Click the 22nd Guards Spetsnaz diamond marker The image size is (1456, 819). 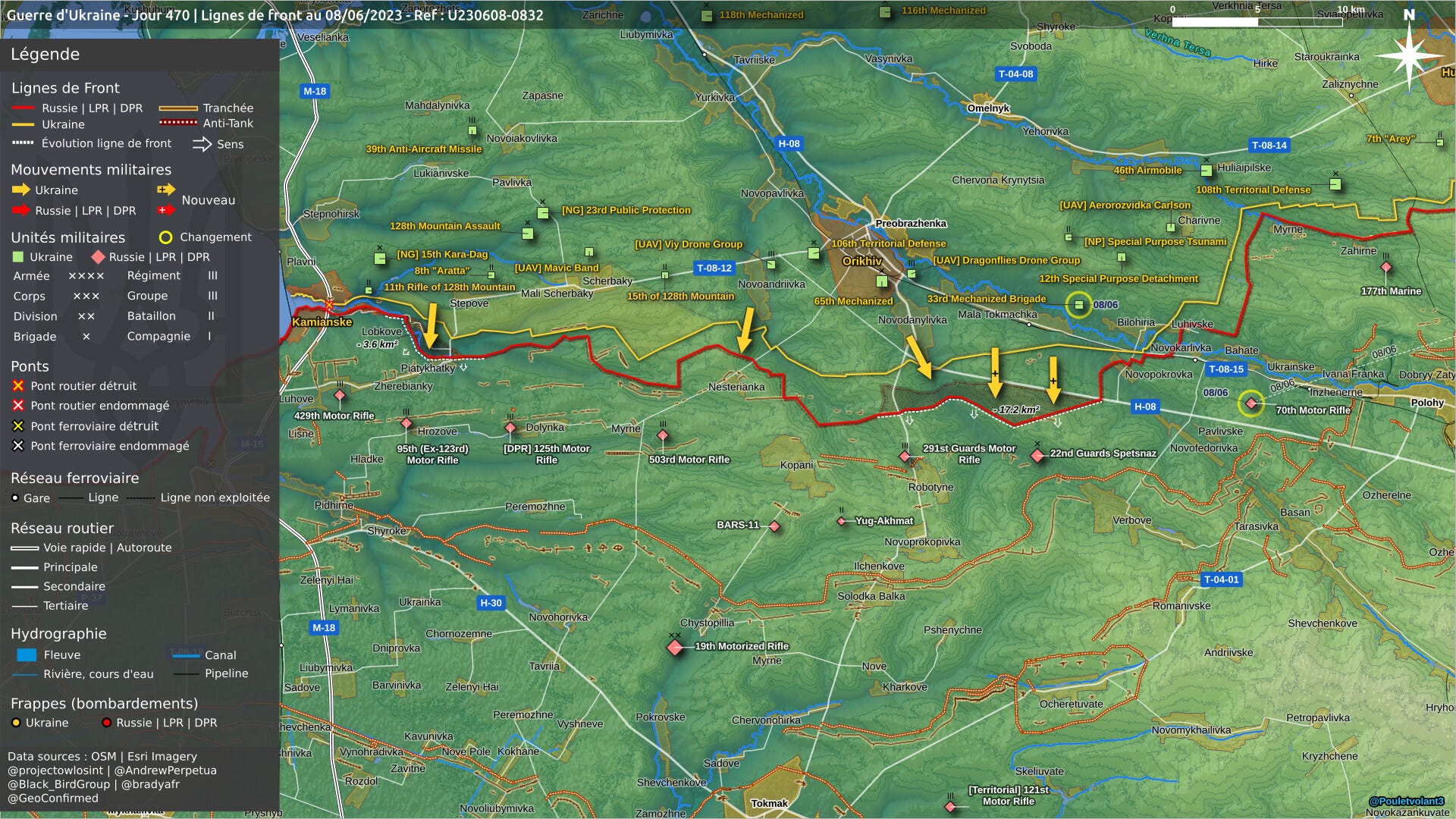(x=1037, y=455)
